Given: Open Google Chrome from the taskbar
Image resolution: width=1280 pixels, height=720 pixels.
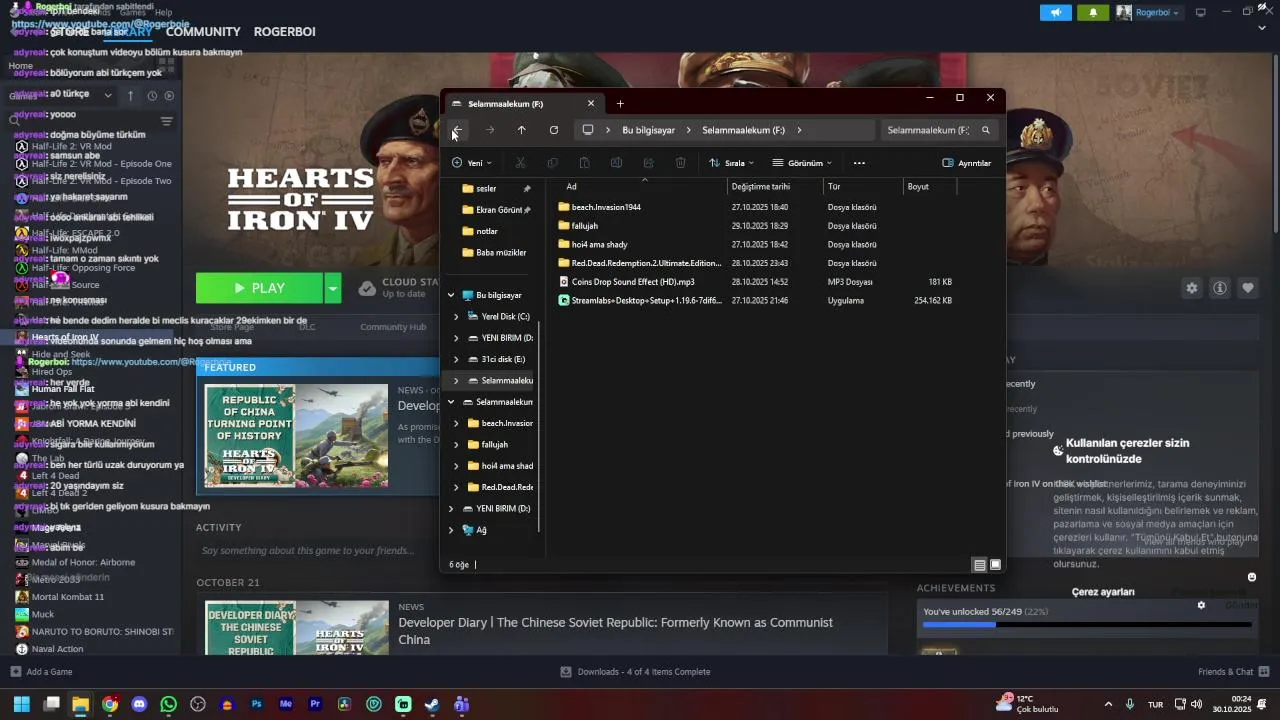Looking at the screenshot, I should pos(110,704).
